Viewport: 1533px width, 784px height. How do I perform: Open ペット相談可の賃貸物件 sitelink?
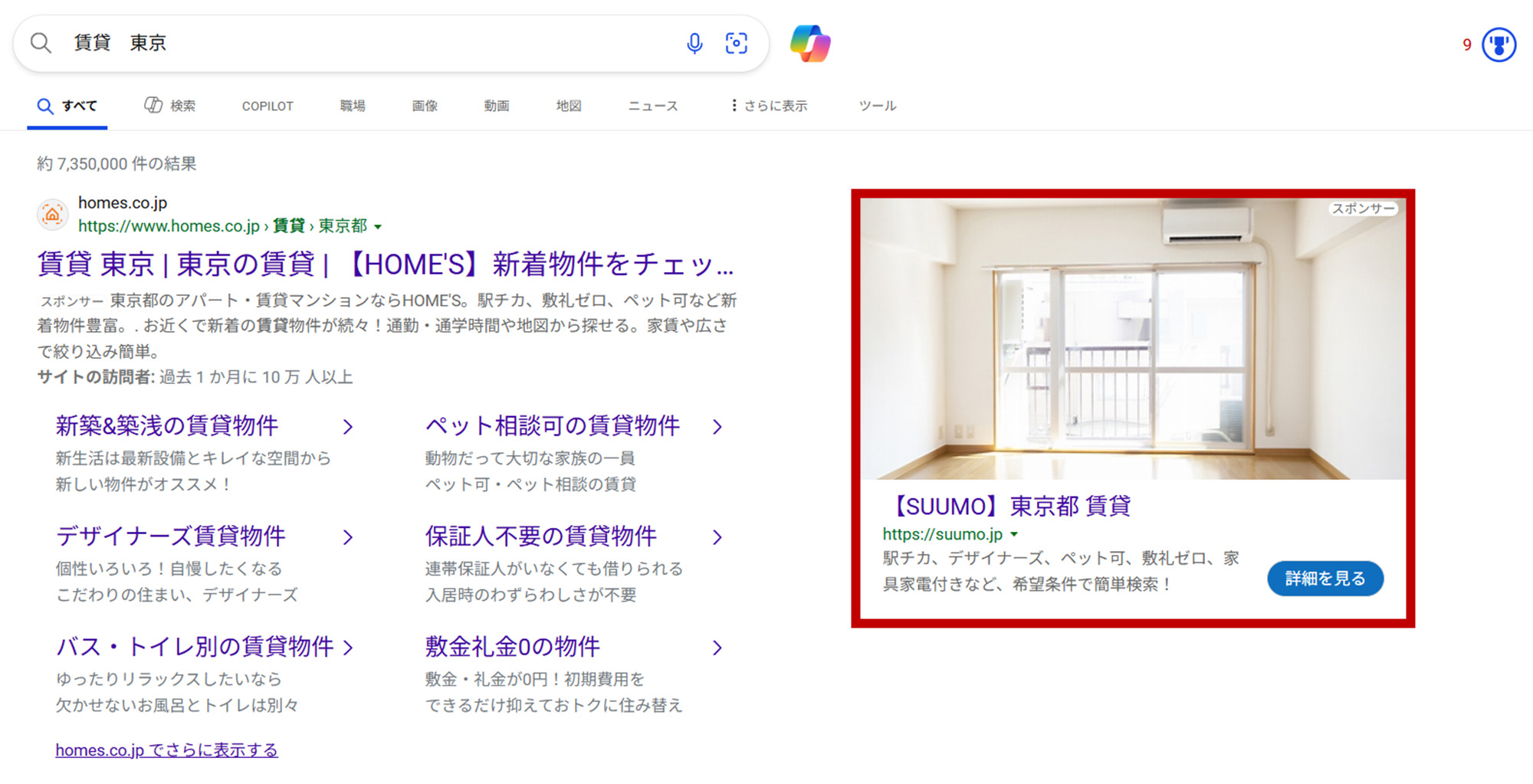[553, 426]
